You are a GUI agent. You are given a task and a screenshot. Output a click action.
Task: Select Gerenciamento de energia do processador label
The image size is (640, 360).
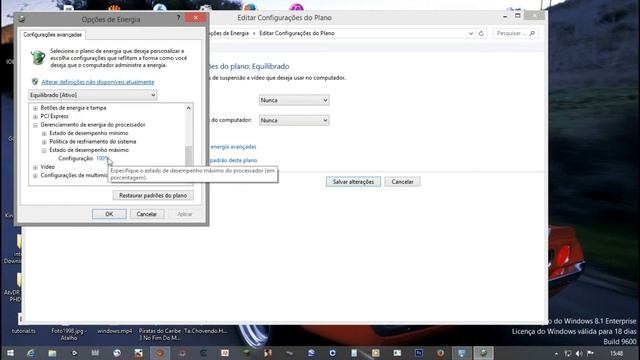93,124
